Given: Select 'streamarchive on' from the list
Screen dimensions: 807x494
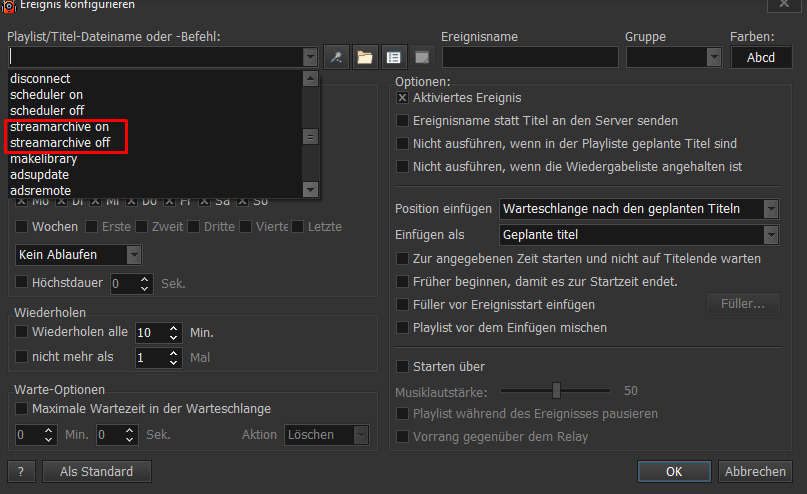Looking at the screenshot, I should [x=67, y=129].
